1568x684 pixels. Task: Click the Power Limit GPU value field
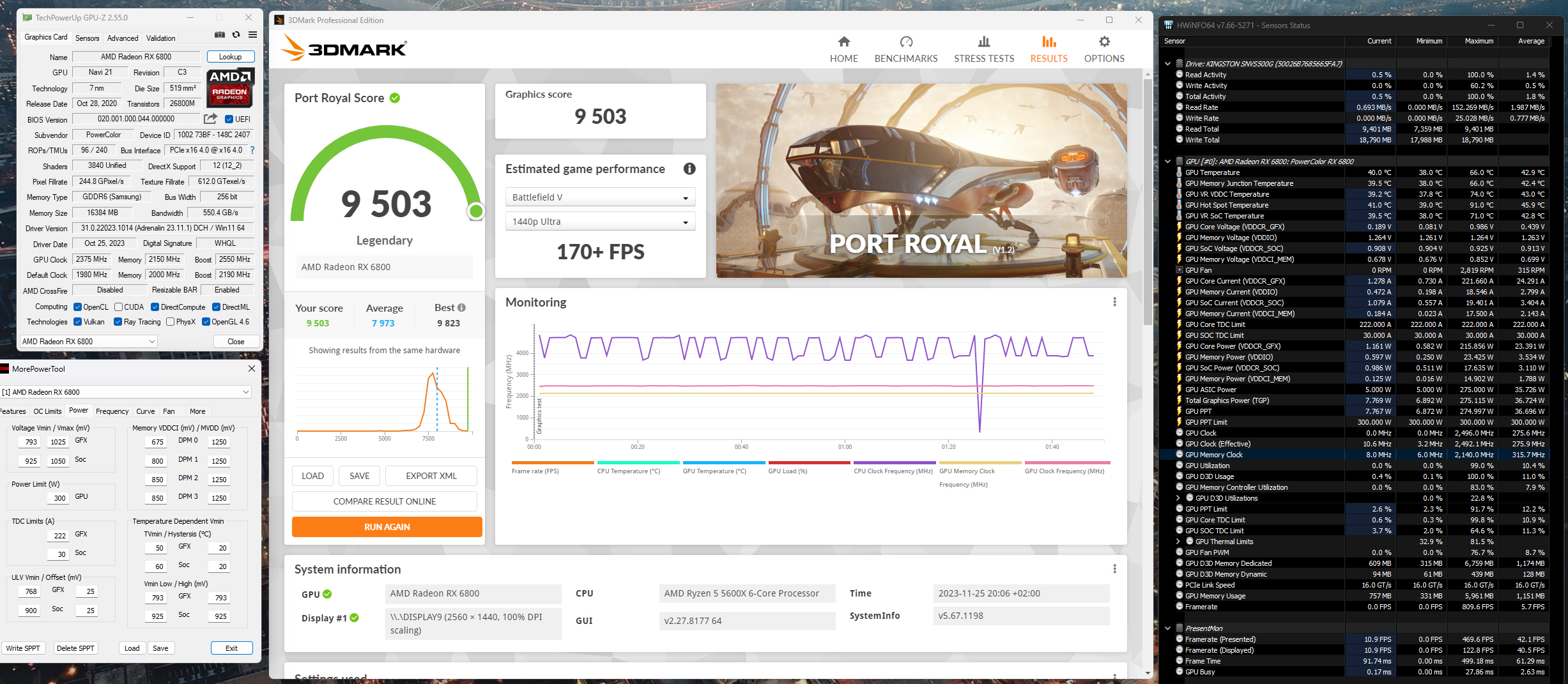pyautogui.click(x=59, y=498)
